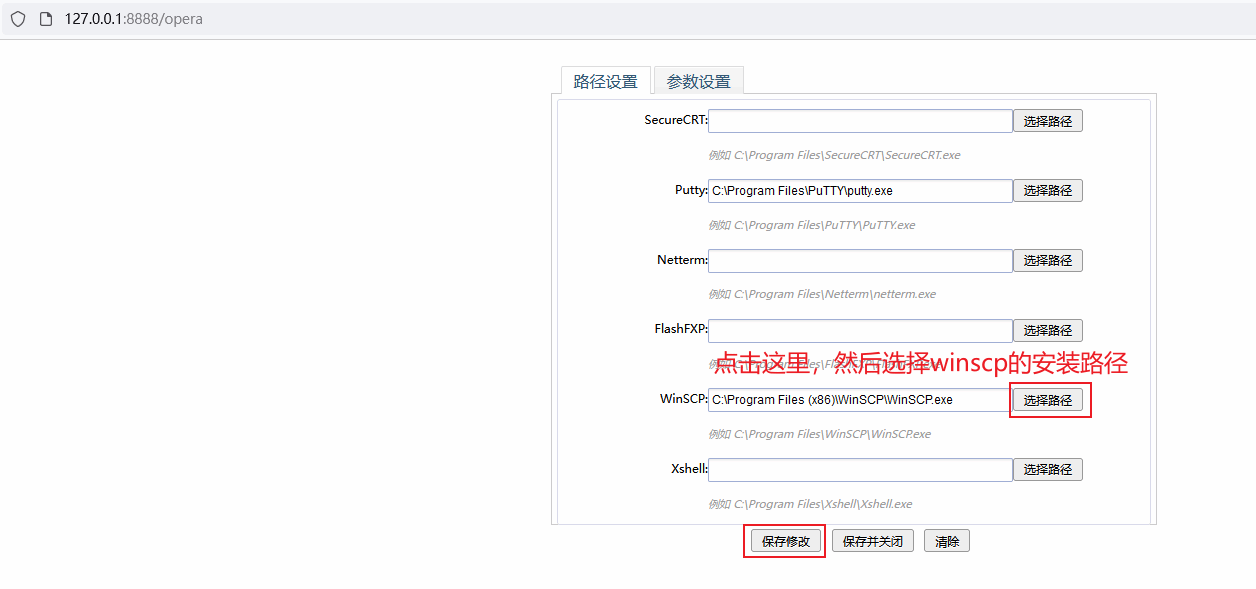Choose path button for Netterm row

[1047, 261]
